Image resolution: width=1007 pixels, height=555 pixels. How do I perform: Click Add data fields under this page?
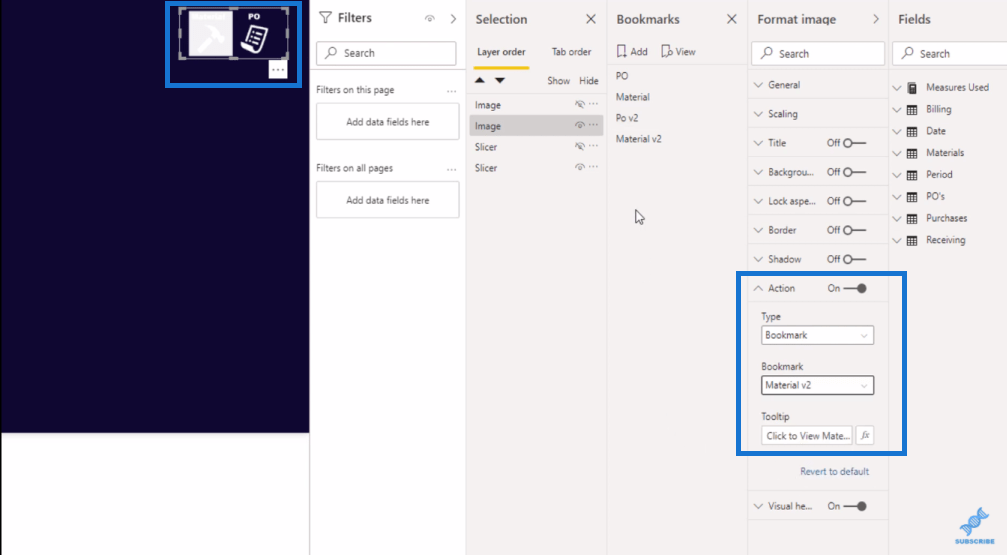pyautogui.click(x=387, y=122)
